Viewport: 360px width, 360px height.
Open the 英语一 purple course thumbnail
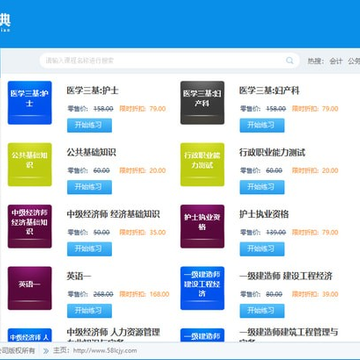point(30,288)
